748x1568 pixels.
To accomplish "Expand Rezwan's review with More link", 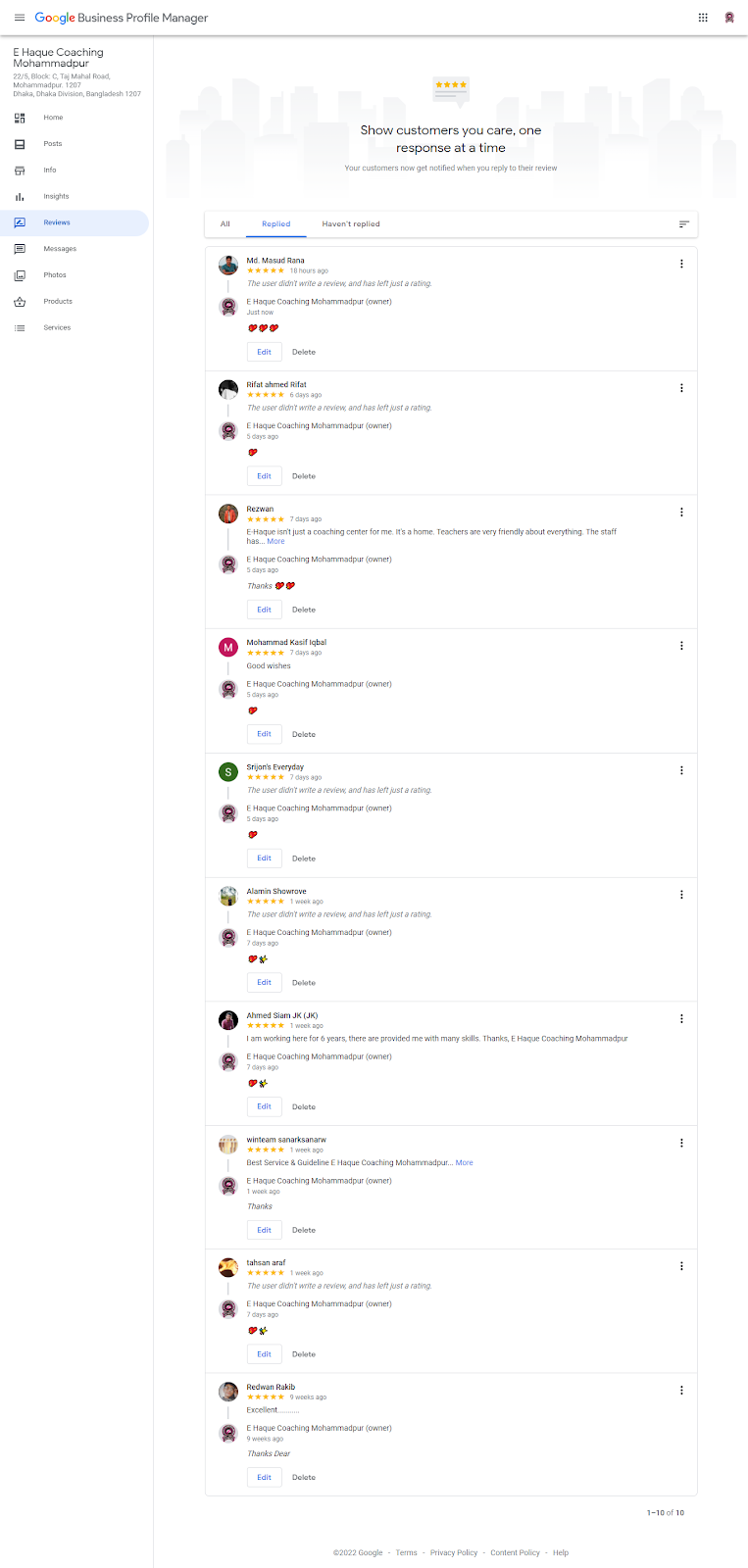I will tap(276, 541).
